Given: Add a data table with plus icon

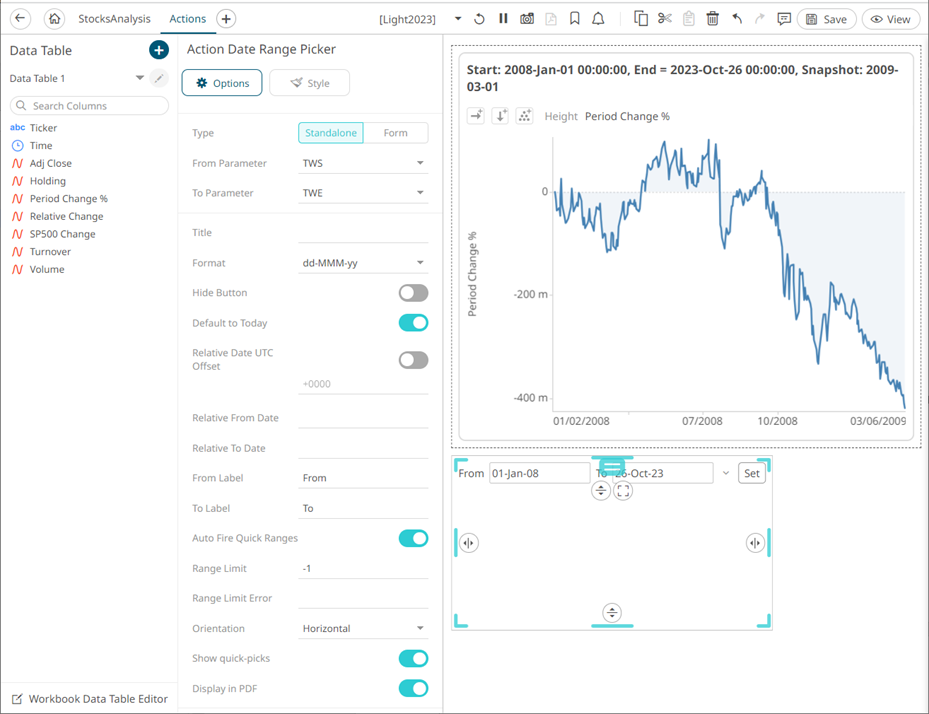Looking at the screenshot, I should coord(158,50).
